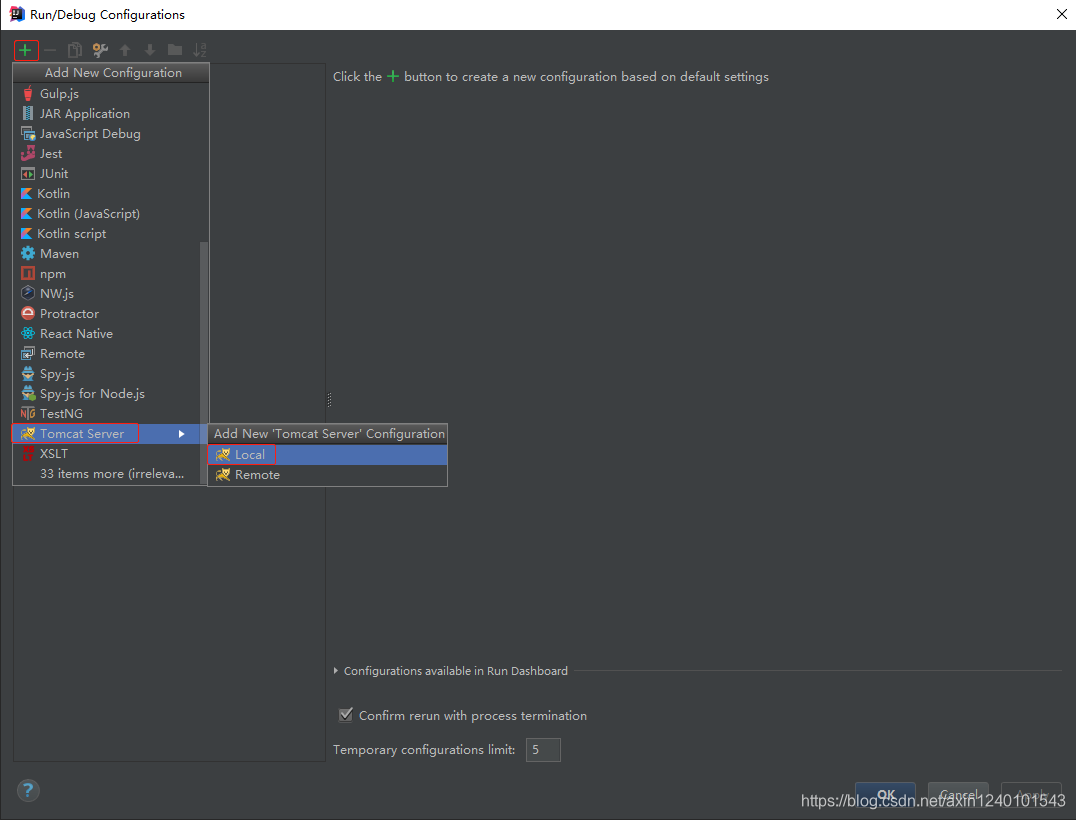Image resolution: width=1076 pixels, height=820 pixels.
Task: Open Edit Defaults wrench icon
Action: [x=100, y=50]
